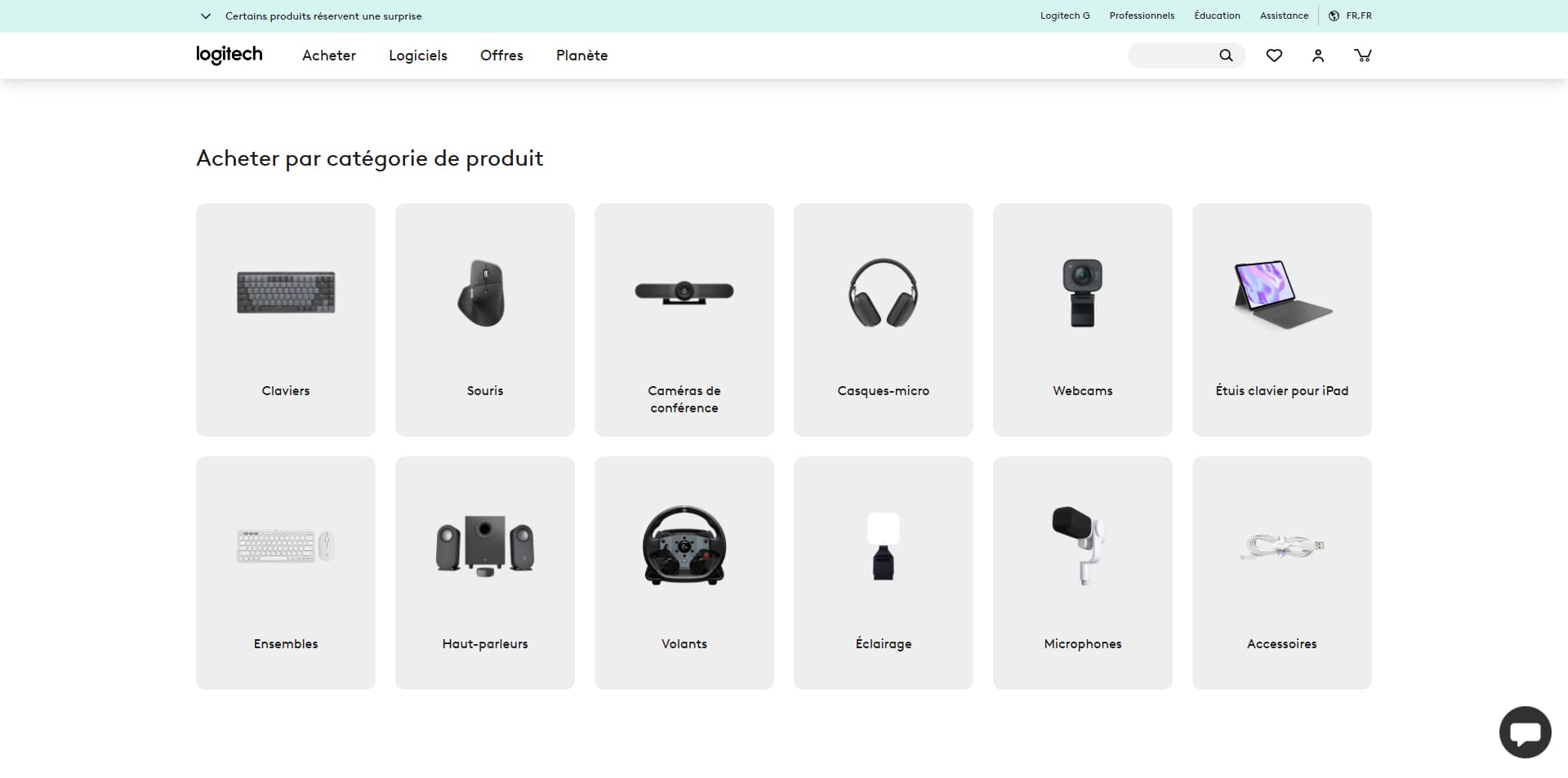This screenshot has width=1568, height=778.
Task: Open the Volants label
Action: [684, 644]
